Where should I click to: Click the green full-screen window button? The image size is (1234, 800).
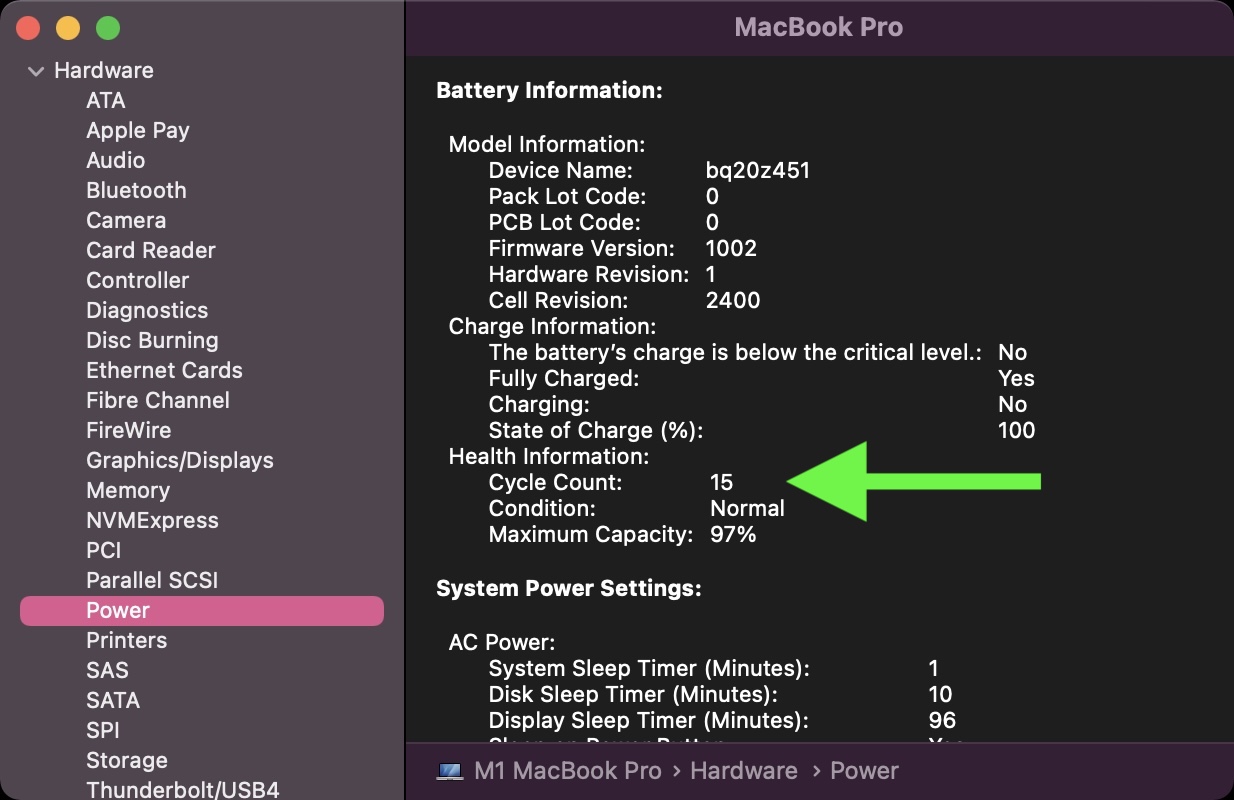click(x=107, y=28)
